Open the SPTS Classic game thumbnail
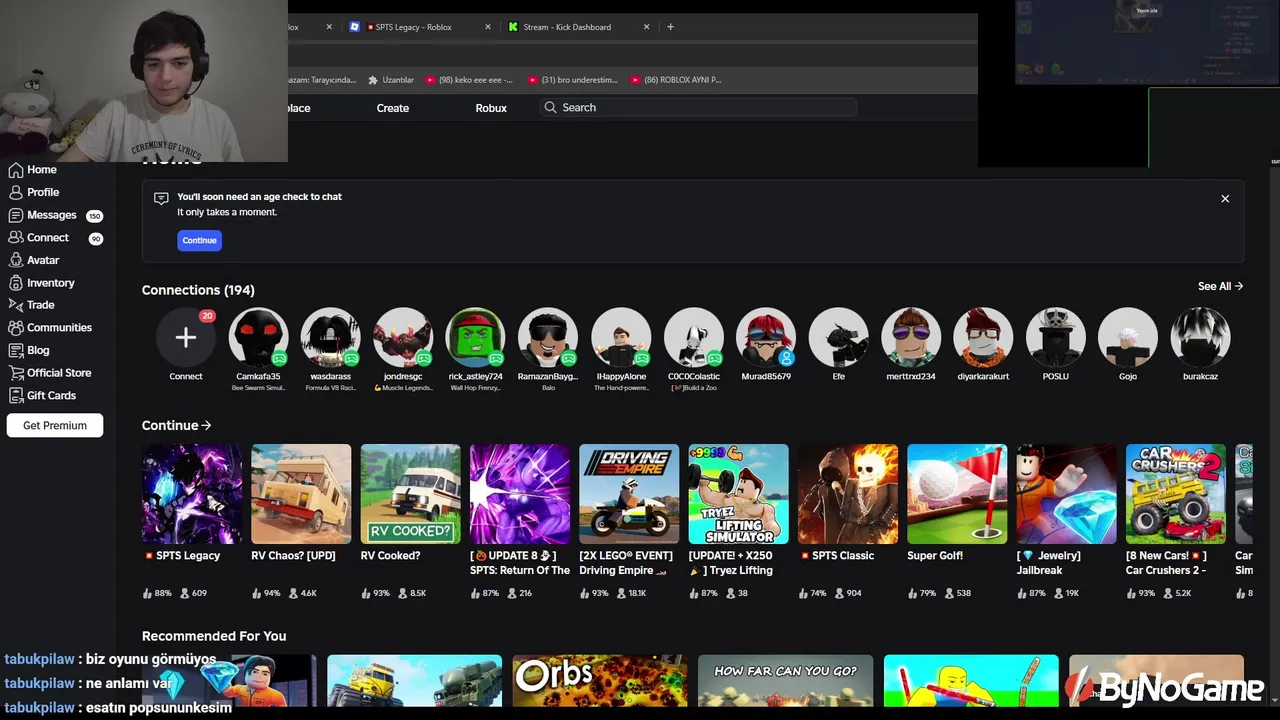 click(x=848, y=494)
